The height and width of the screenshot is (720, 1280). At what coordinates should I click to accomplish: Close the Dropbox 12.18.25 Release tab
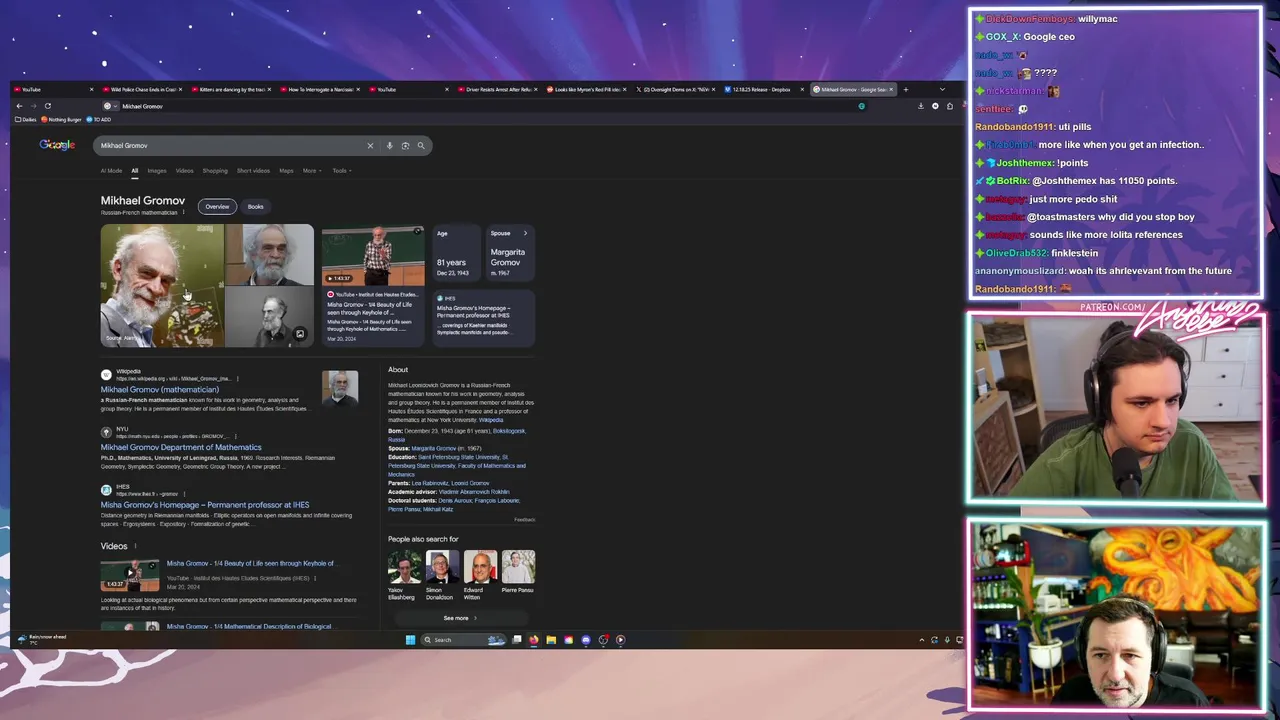pyautogui.click(x=802, y=89)
